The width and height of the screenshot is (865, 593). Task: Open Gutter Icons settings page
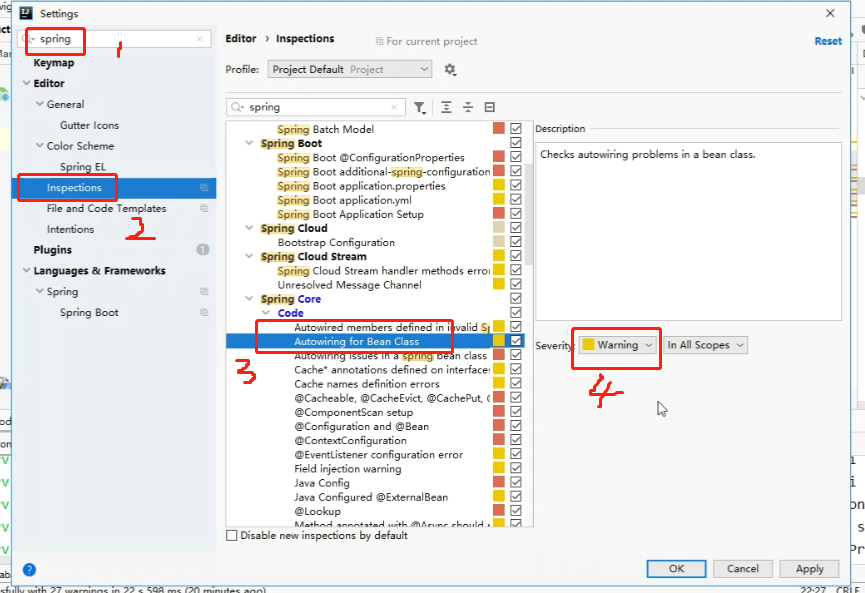(x=89, y=125)
